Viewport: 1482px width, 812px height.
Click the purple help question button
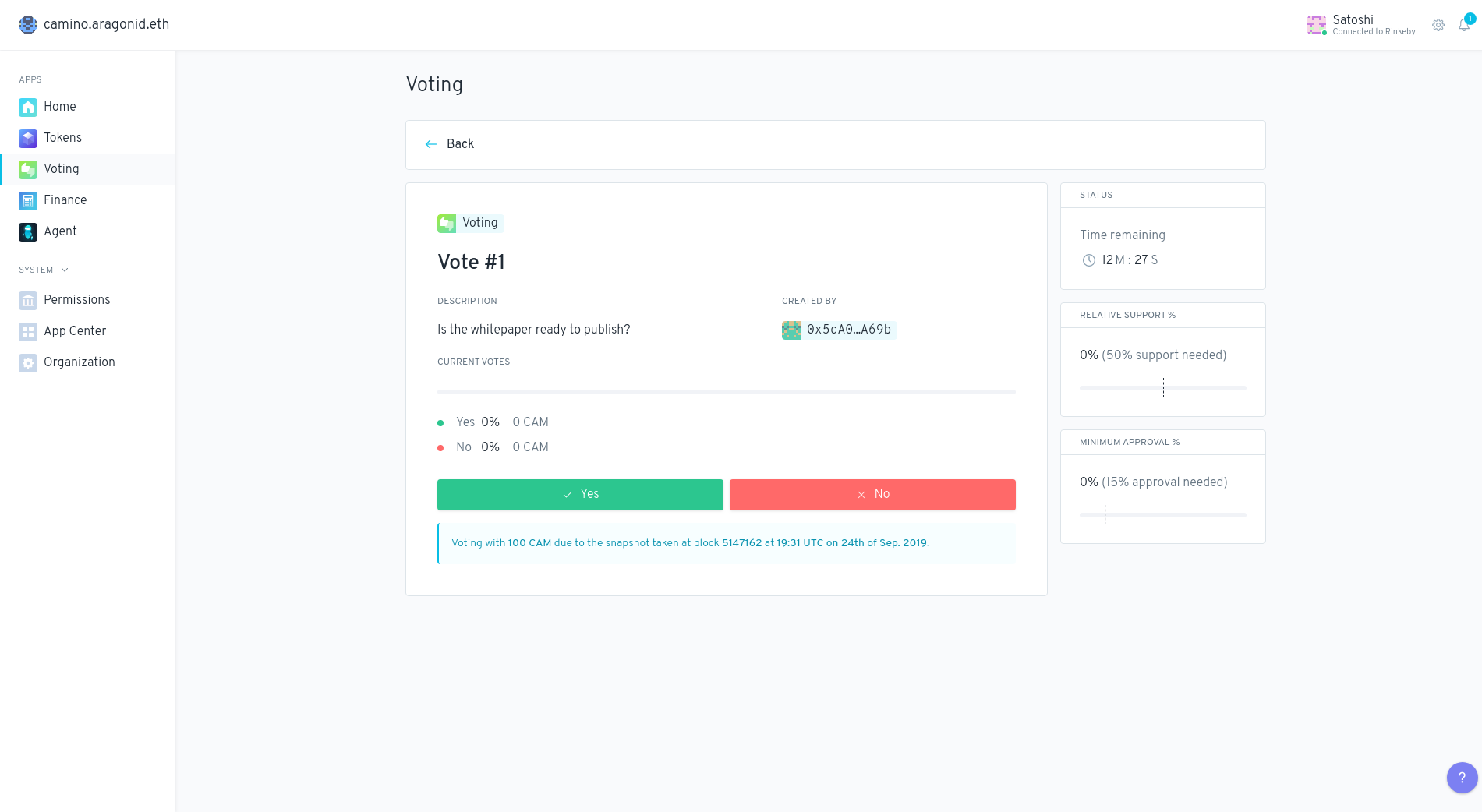point(1462,777)
